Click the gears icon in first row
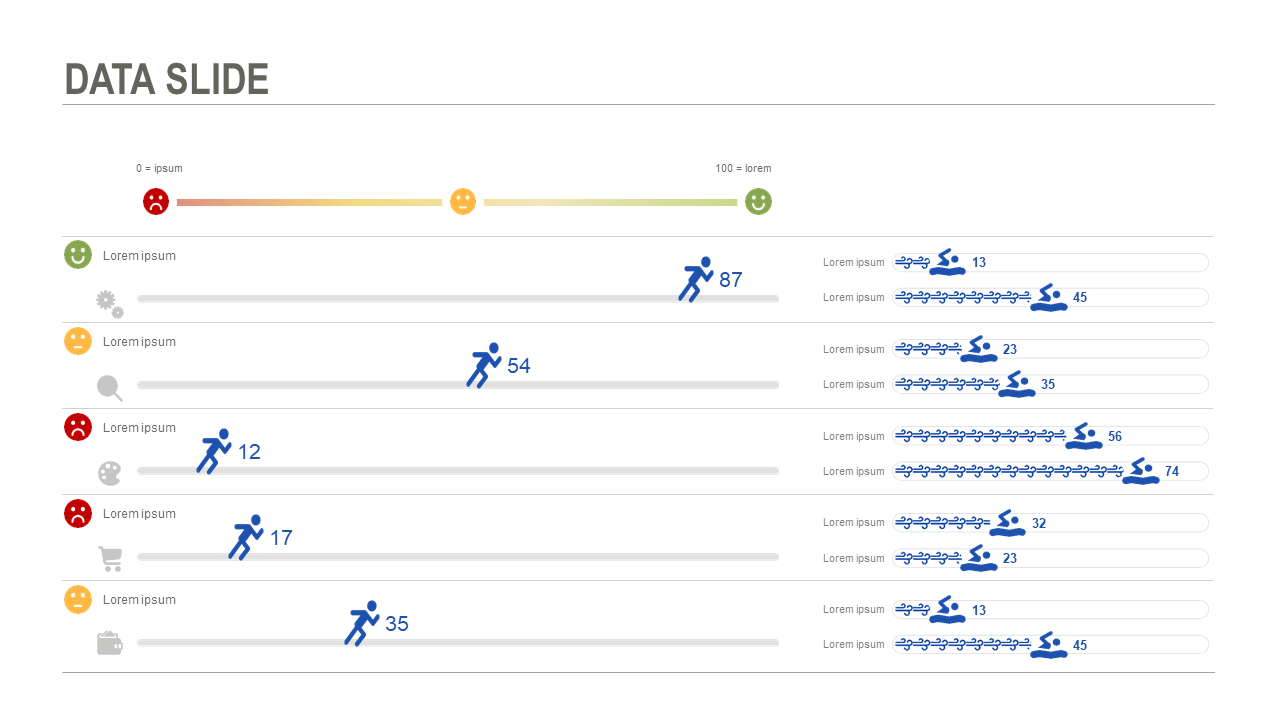The height and width of the screenshot is (720, 1280). tap(109, 303)
